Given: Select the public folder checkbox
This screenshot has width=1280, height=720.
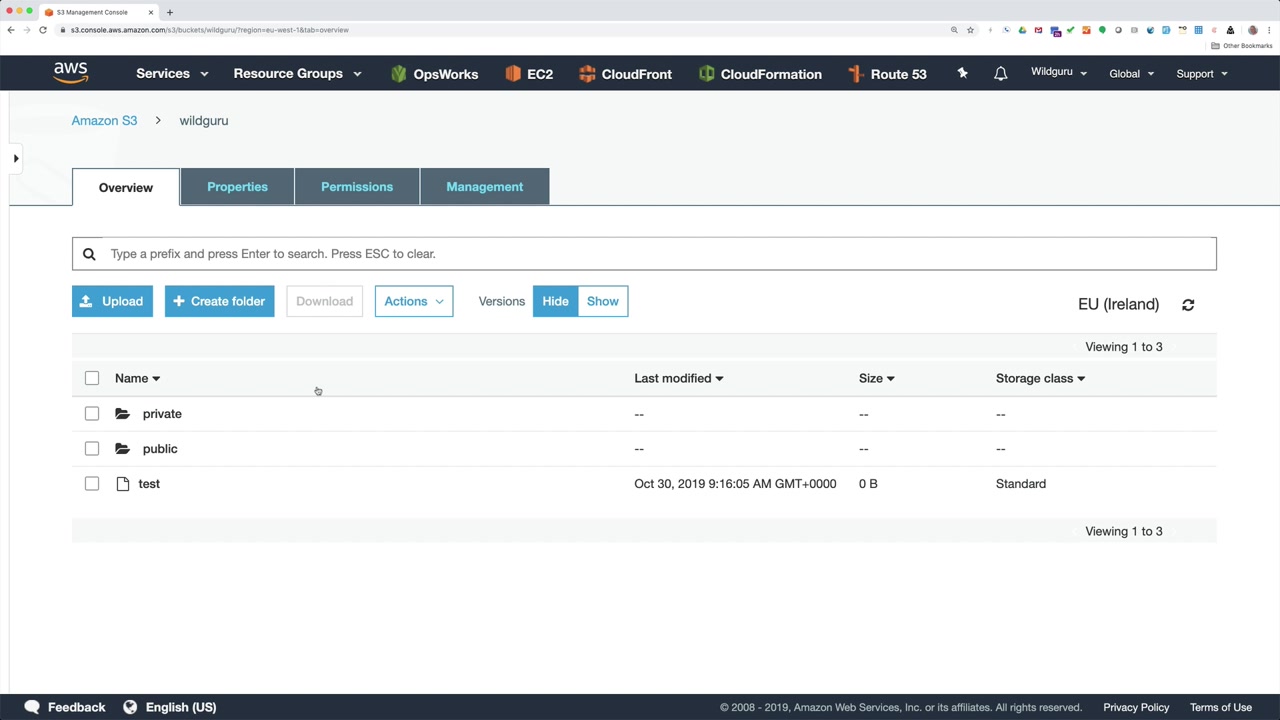Looking at the screenshot, I should click(92, 449).
